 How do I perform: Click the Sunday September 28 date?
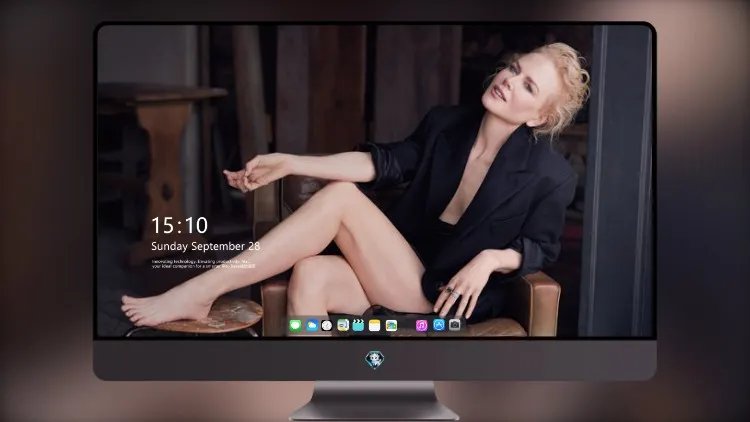(x=206, y=246)
